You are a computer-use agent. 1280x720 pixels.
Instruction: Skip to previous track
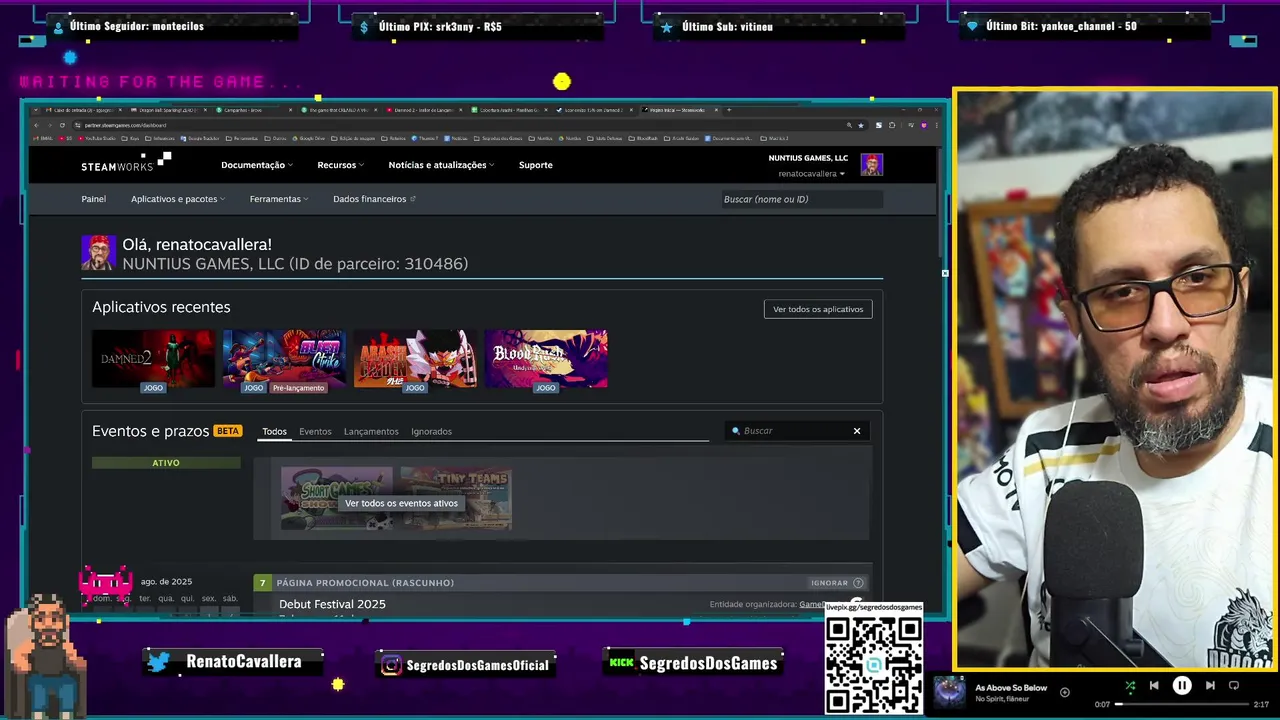pyautogui.click(x=1154, y=686)
